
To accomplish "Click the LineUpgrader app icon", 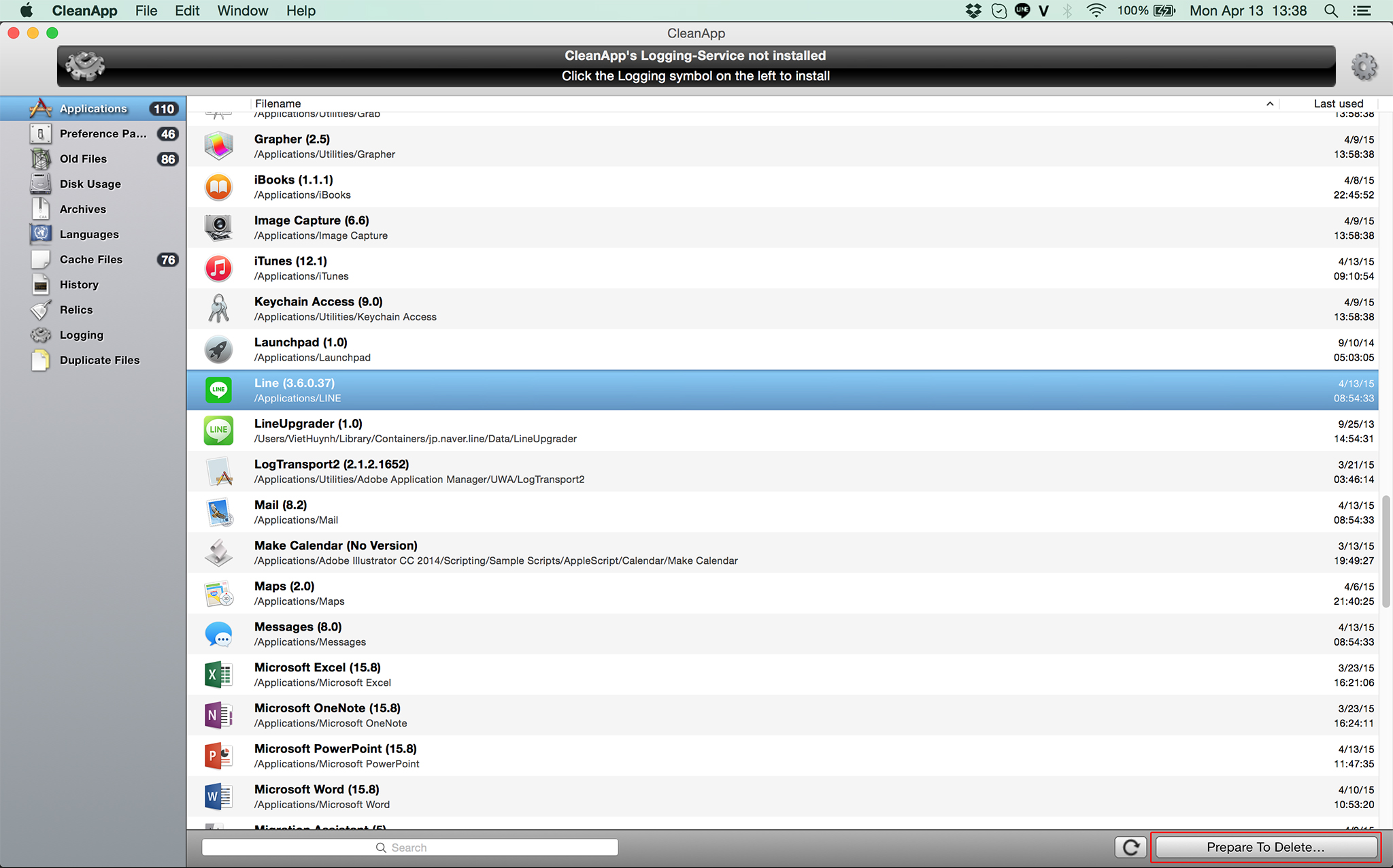I will [x=218, y=431].
